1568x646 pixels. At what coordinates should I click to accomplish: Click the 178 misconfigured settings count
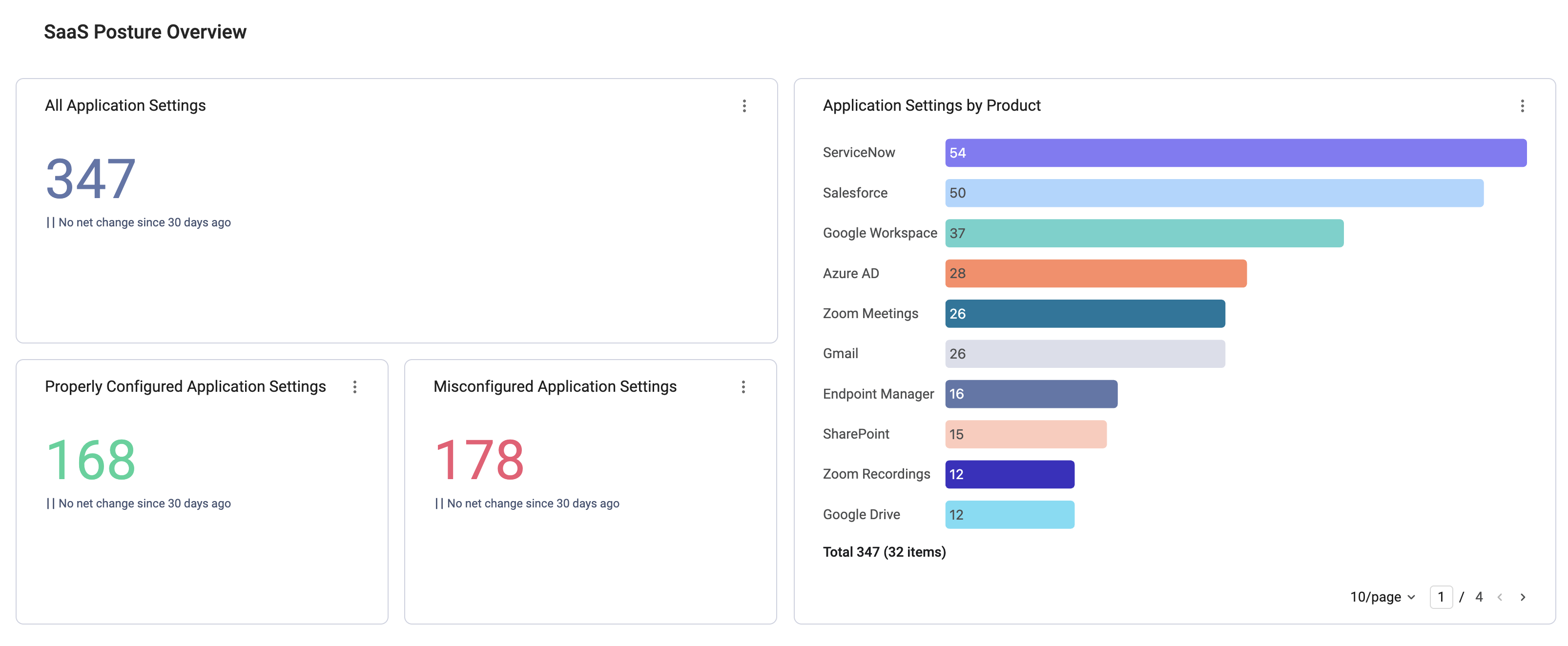(479, 460)
